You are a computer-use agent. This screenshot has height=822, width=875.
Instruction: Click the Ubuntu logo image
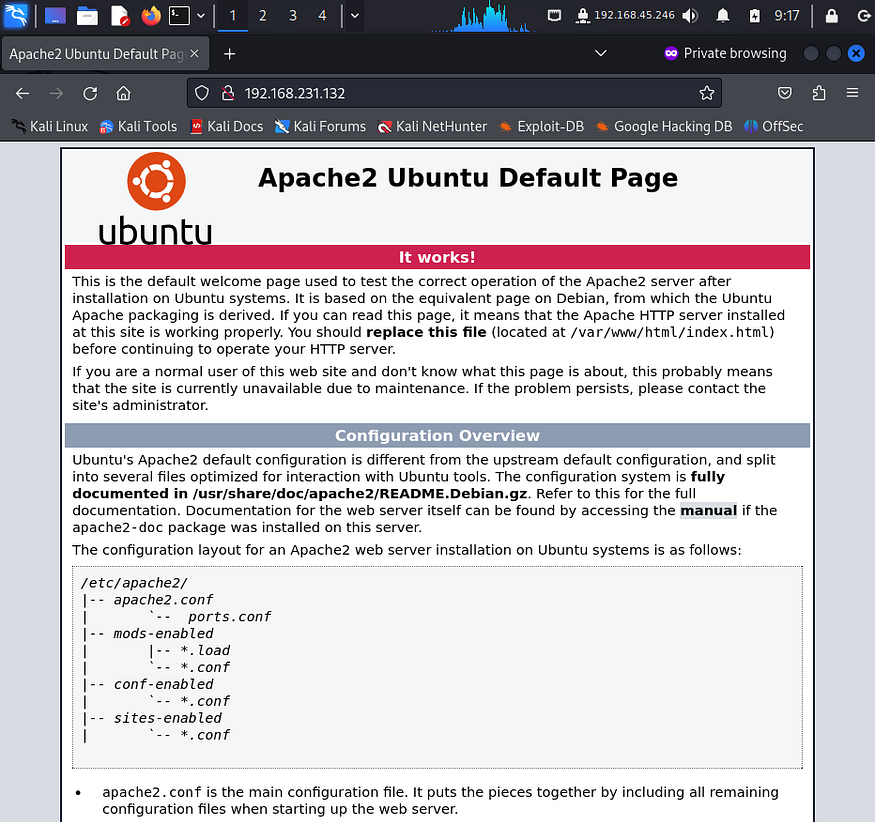[156, 198]
